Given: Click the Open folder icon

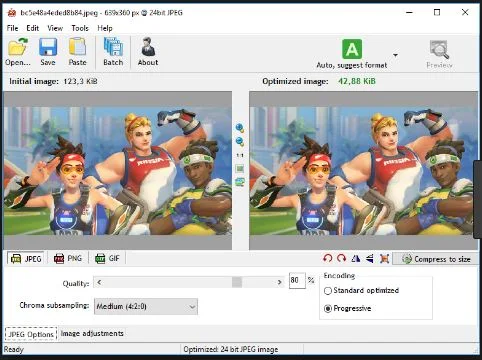Looking at the screenshot, I should point(18,47).
